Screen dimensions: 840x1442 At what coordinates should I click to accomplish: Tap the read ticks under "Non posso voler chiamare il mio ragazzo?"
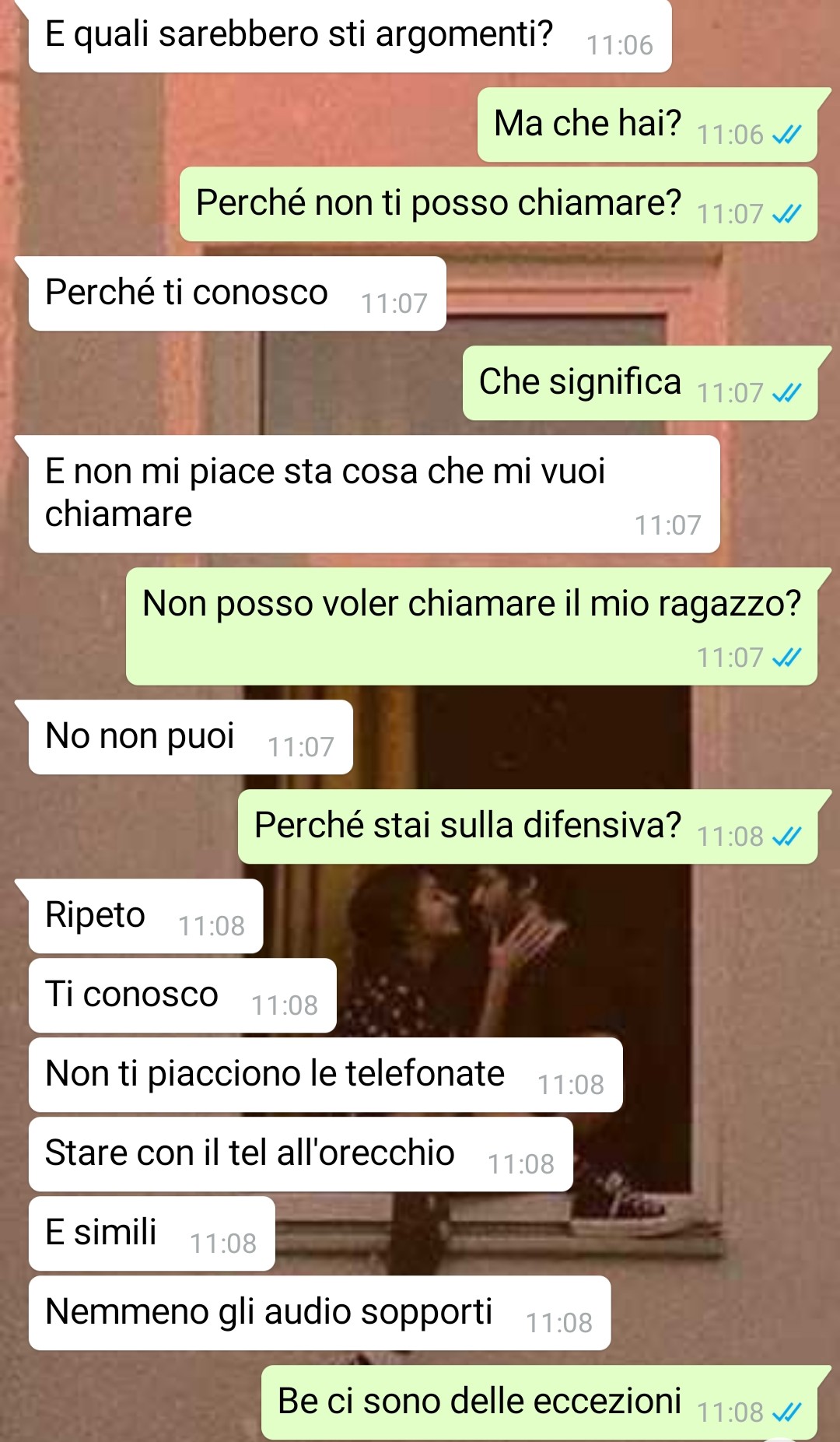[786, 658]
